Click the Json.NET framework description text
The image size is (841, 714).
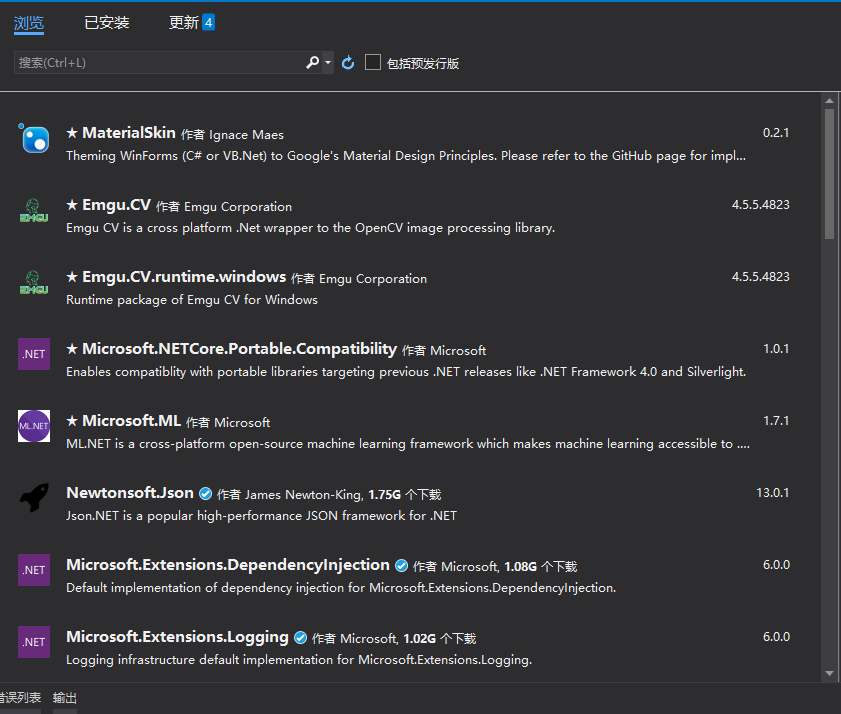coord(261,516)
